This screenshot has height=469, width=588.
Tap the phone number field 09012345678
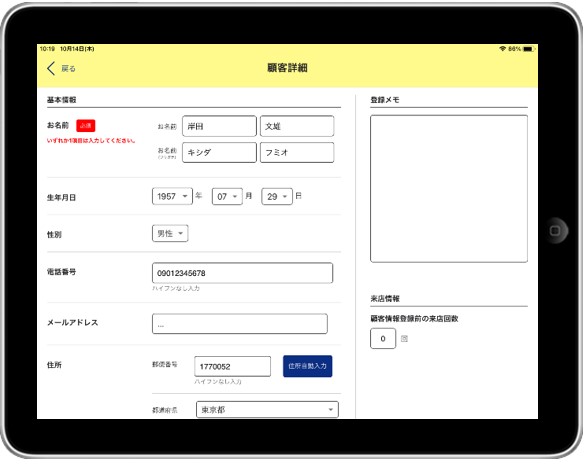click(x=242, y=273)
